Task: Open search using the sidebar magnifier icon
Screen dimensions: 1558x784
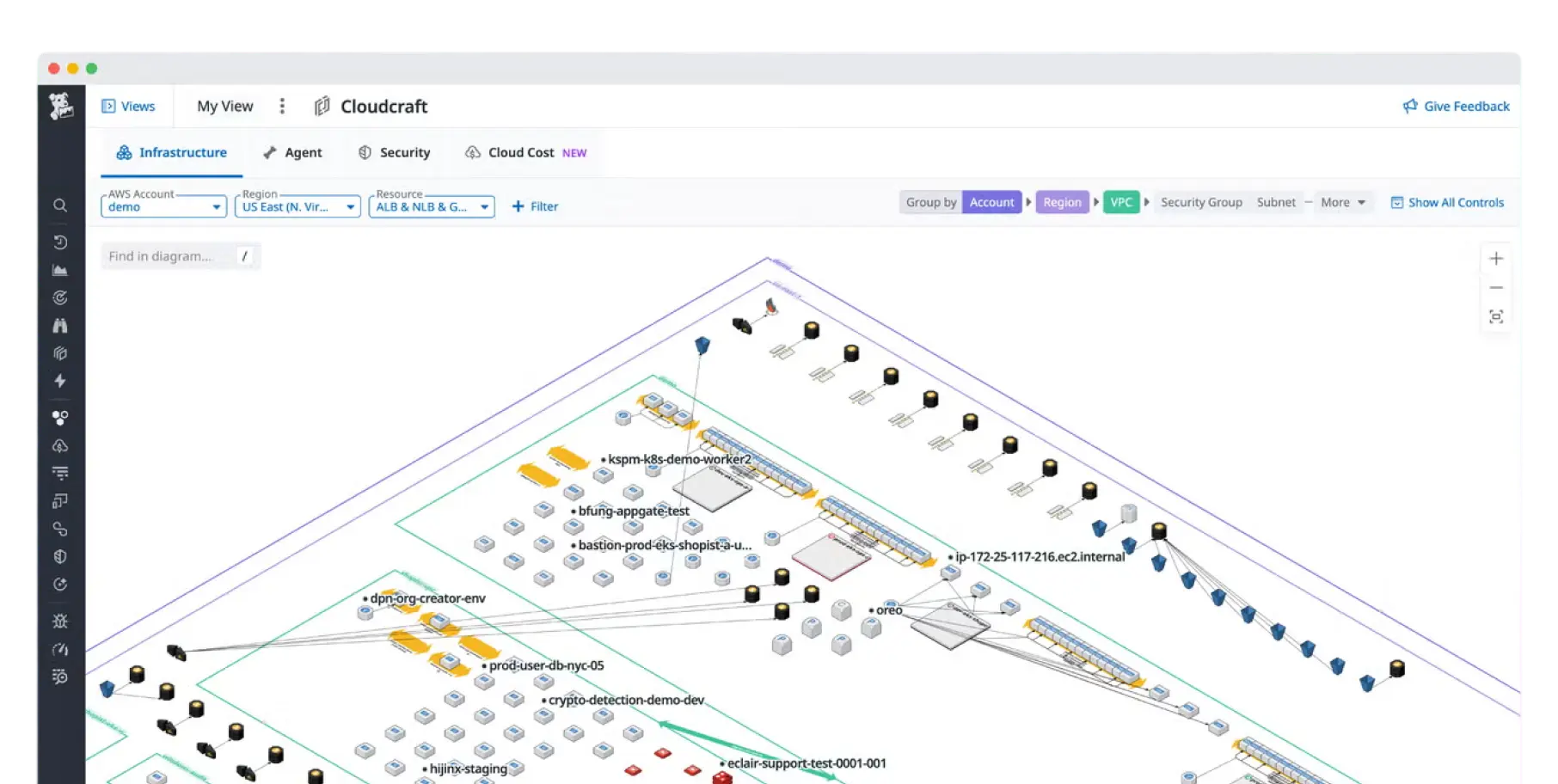Action: (x=60, y=205)
